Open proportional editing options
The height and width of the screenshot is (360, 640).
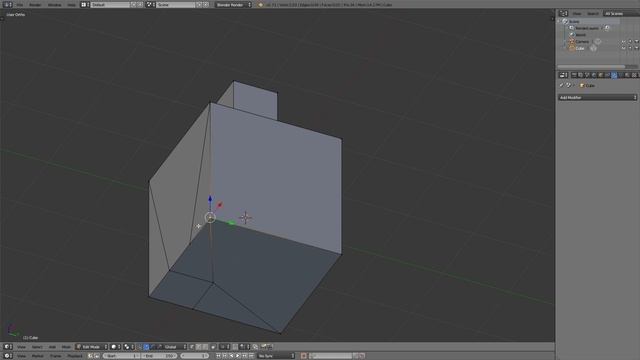point(225,347)
